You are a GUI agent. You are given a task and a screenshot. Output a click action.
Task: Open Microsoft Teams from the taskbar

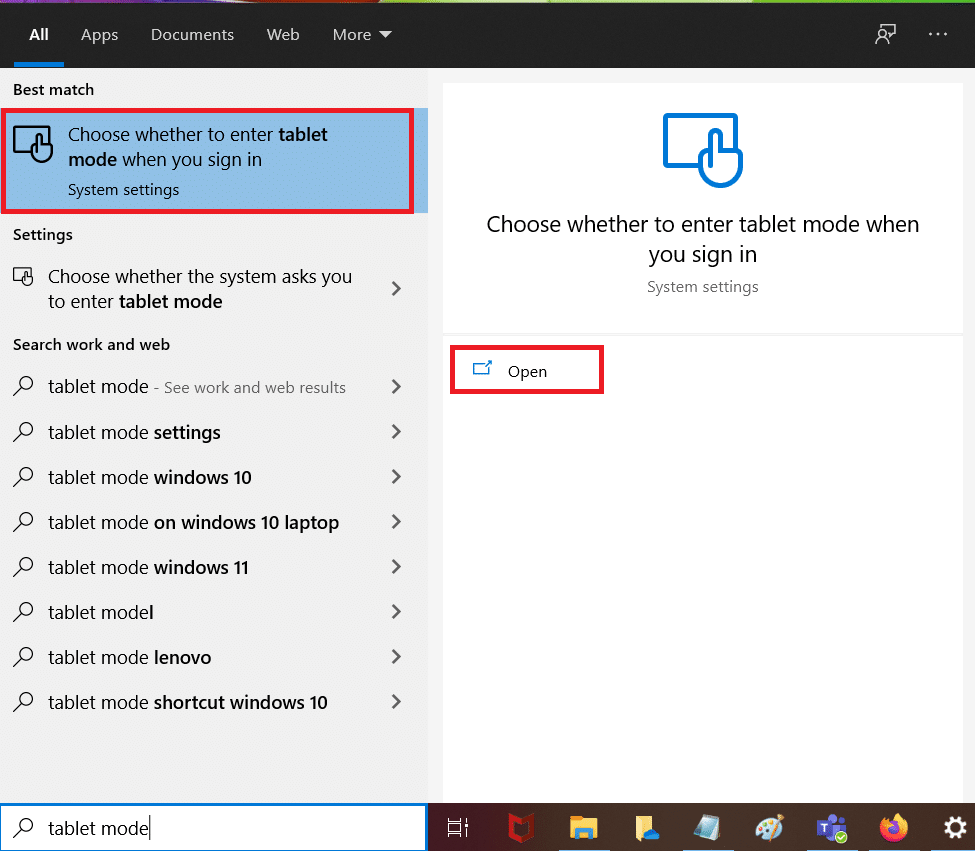click(831, 827)
